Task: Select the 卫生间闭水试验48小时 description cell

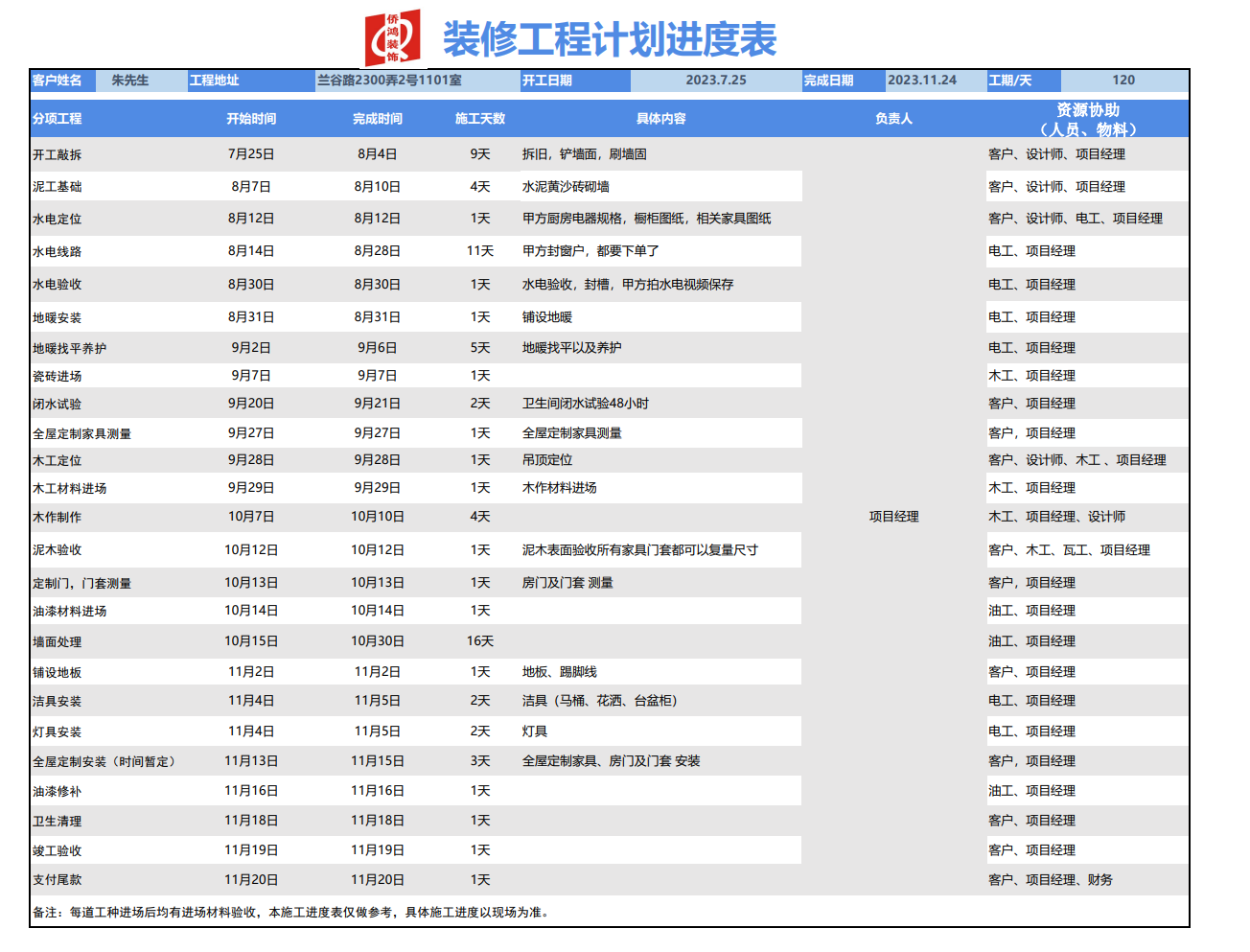Action: click(585, 404)
